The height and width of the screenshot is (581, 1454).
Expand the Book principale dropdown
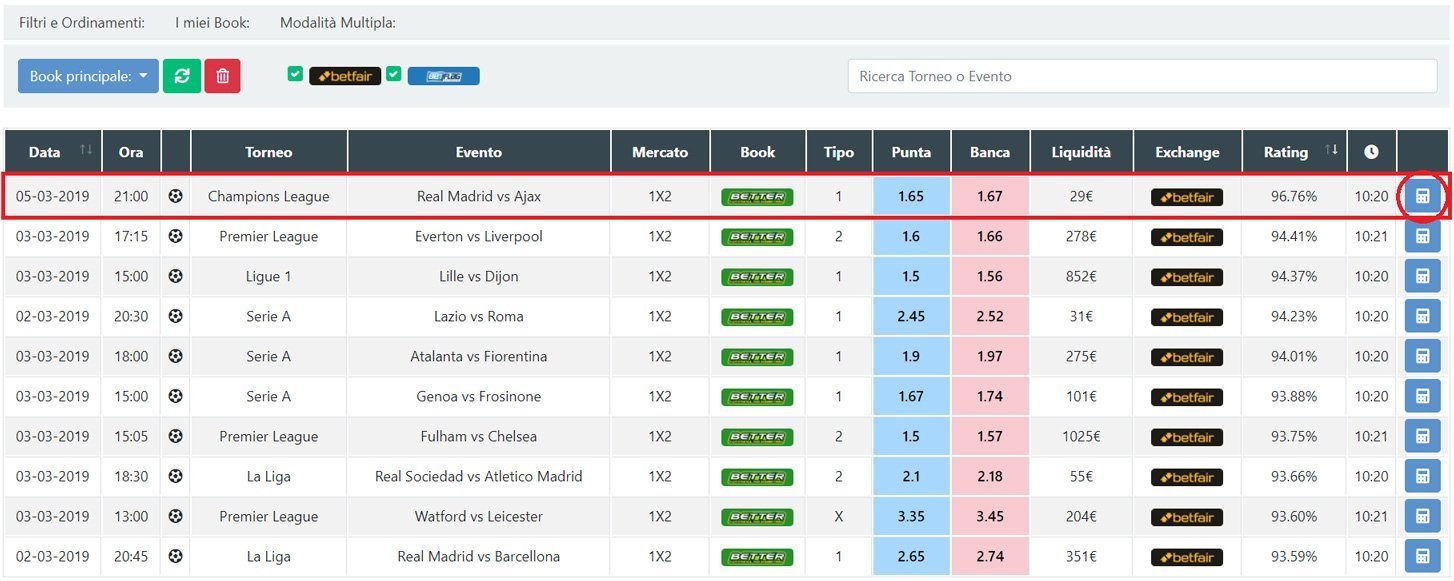[88, 76]
